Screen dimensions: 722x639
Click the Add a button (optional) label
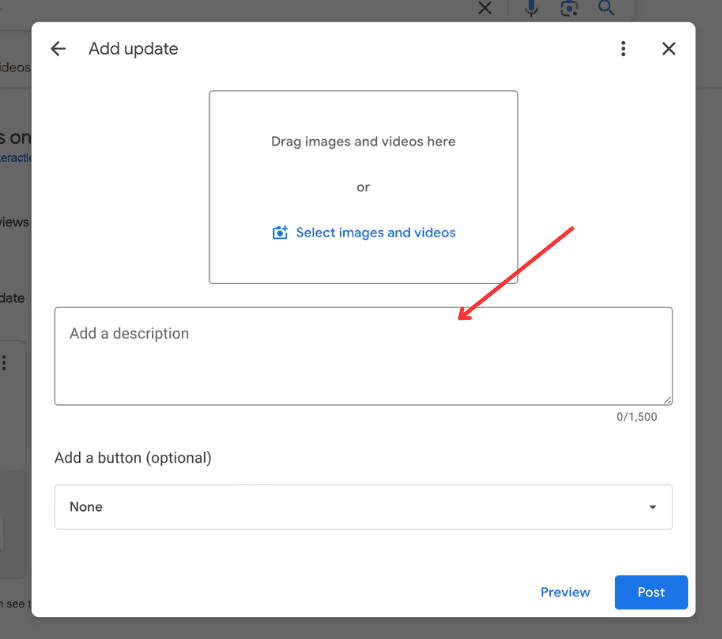[x=133, y=458]
